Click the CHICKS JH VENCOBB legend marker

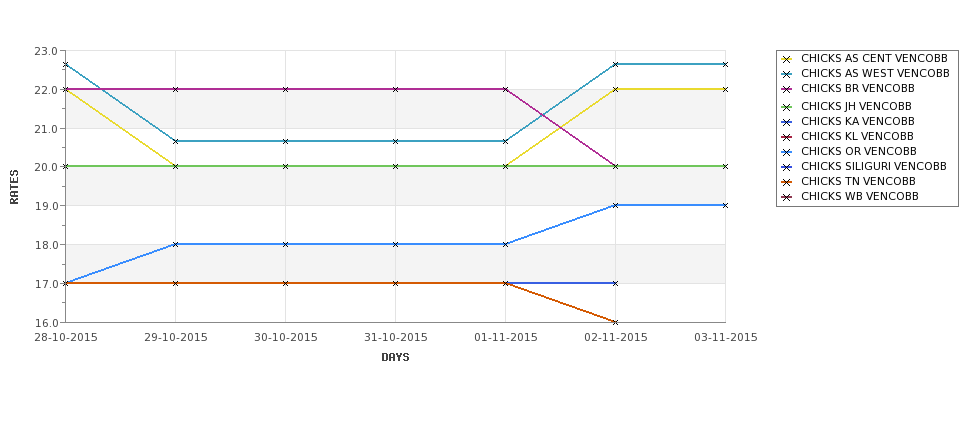pyautogui.click(x=787, y=107)
